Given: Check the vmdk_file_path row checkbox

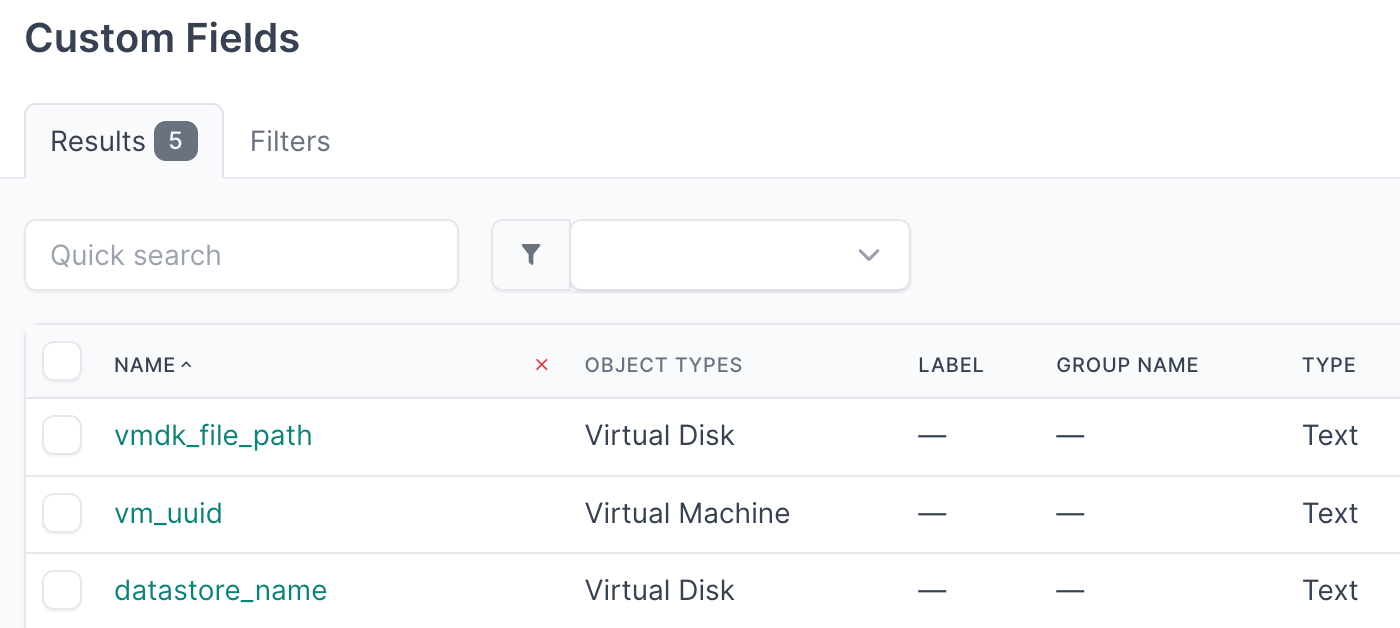Looking at the screenshot, I should tap(62, 435).
